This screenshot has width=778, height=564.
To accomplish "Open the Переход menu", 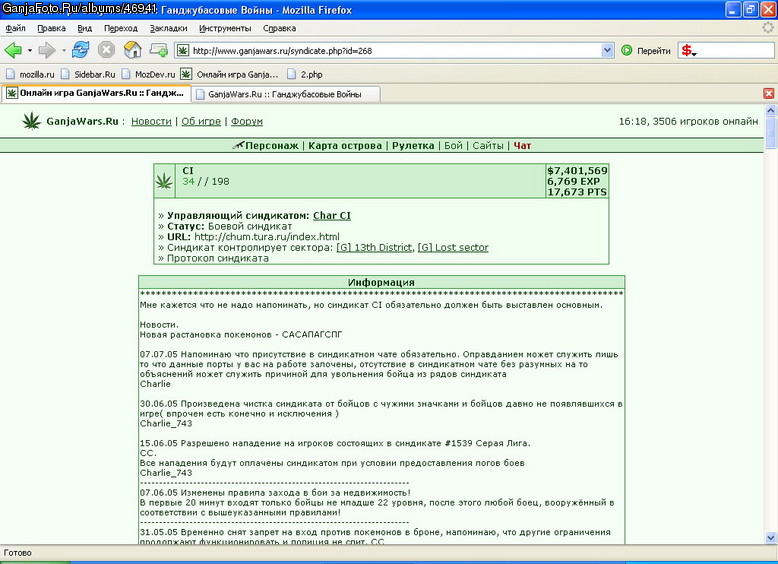I will 121,28.
